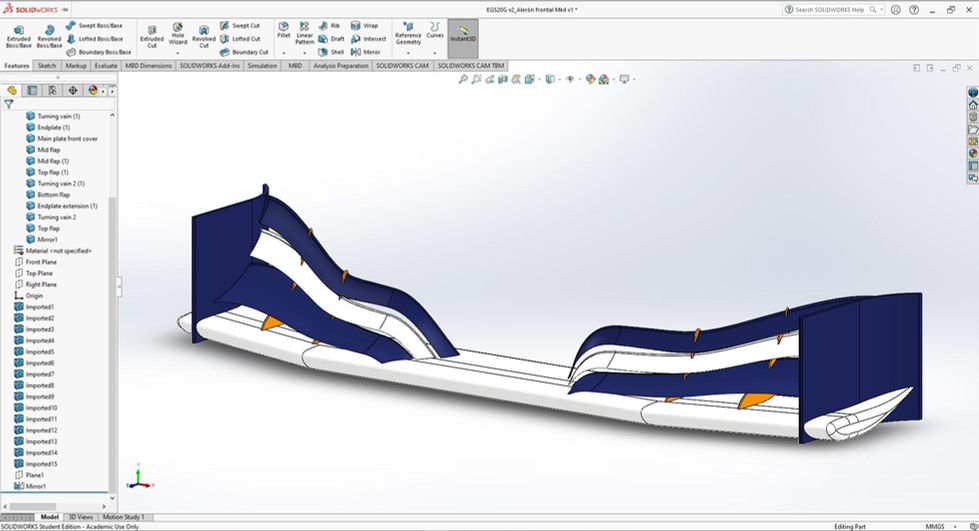Click Zoom to Area in view toolbar
979x531 pixels.
476,79
